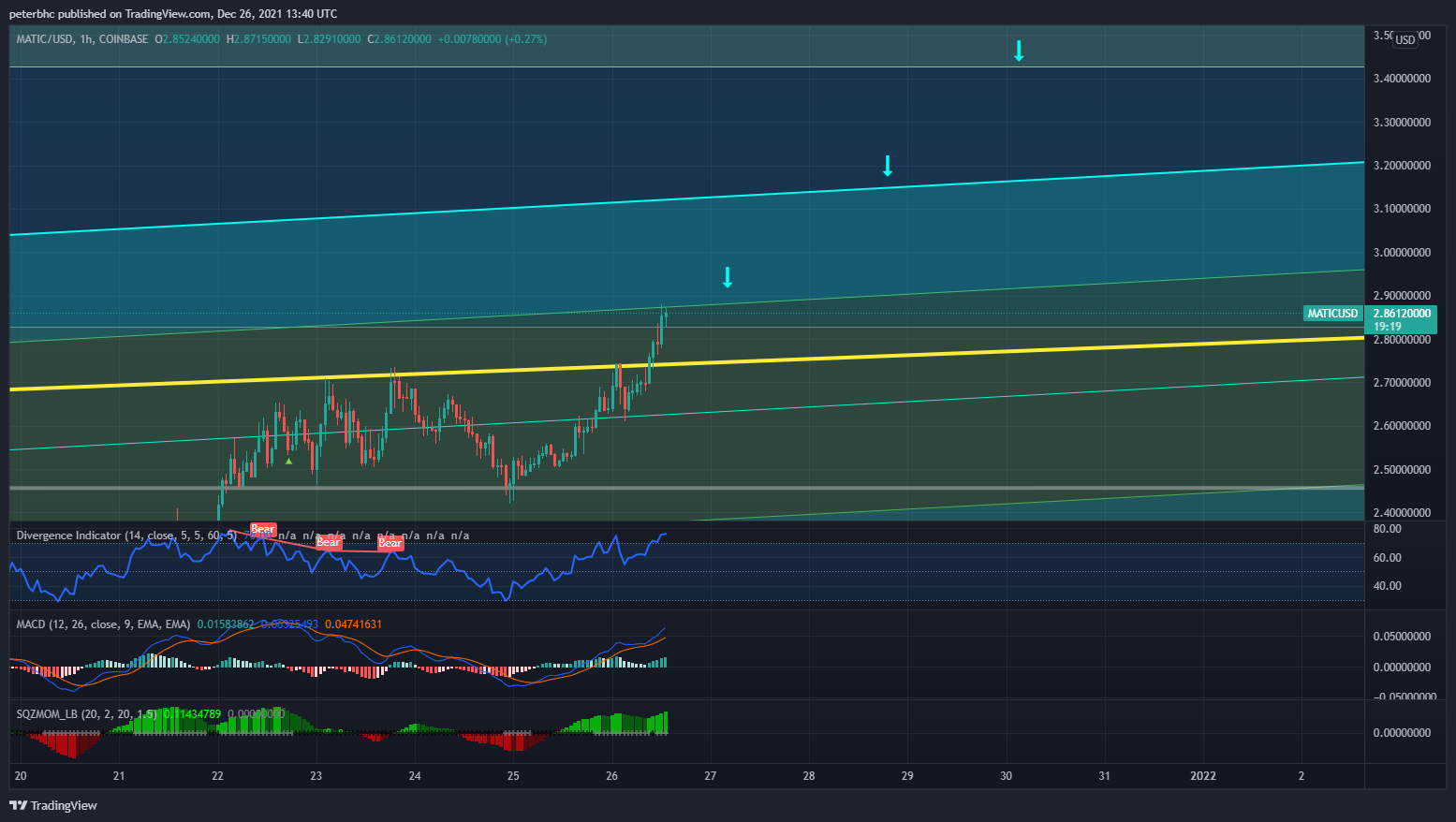Click the current price tag 2.86120000
Screen dimensions: 1456x822
(x=1401, y=314)
